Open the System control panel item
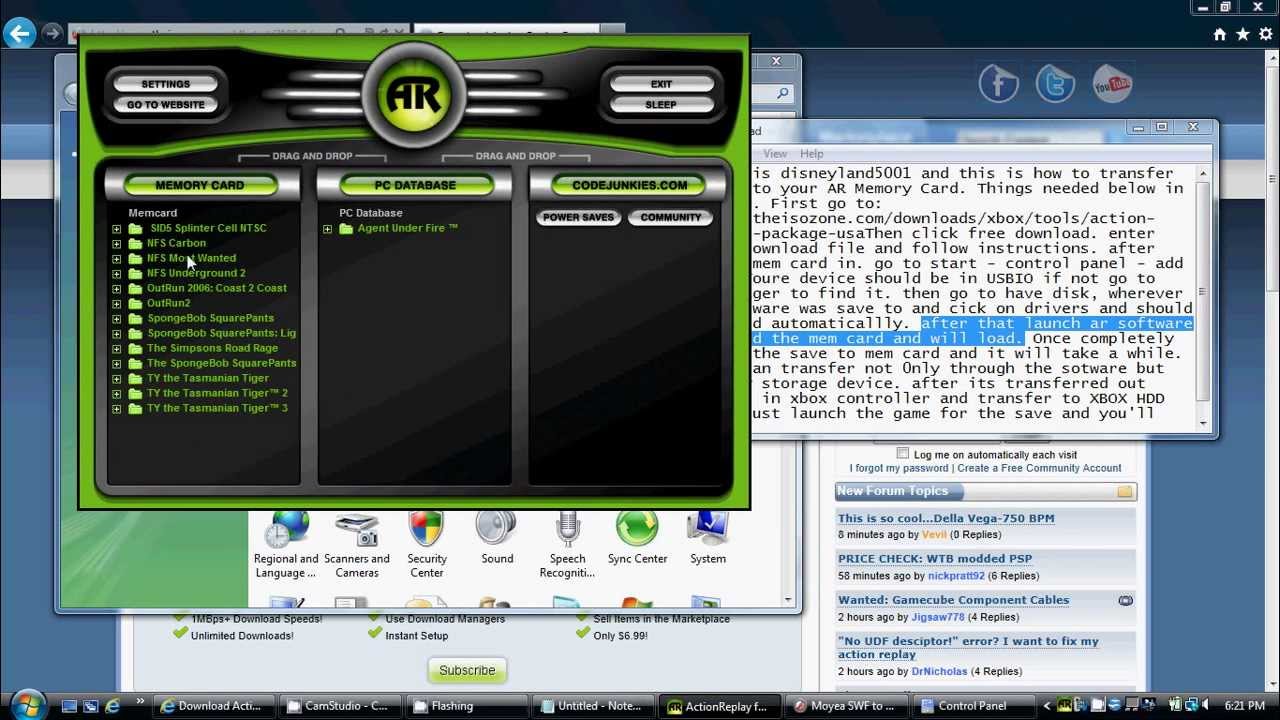This screenshot has width=1280, height=720. (x=708, y=540)
